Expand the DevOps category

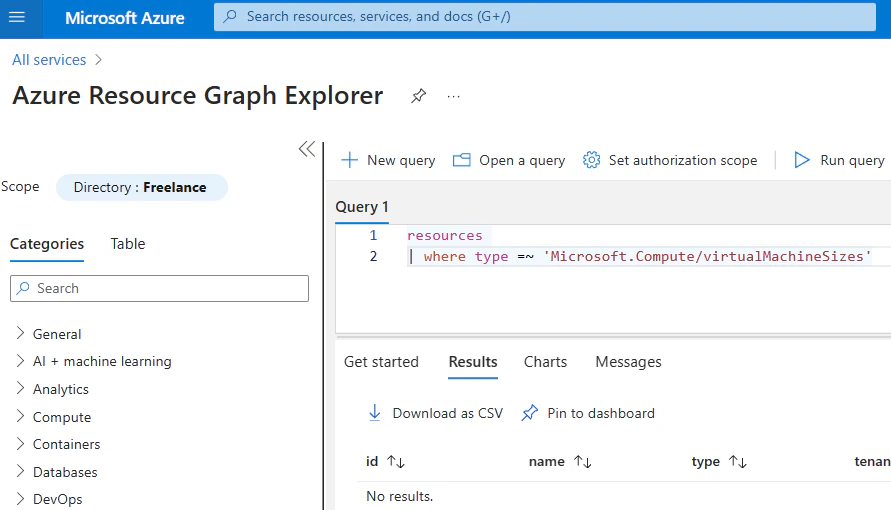[20, 499]
